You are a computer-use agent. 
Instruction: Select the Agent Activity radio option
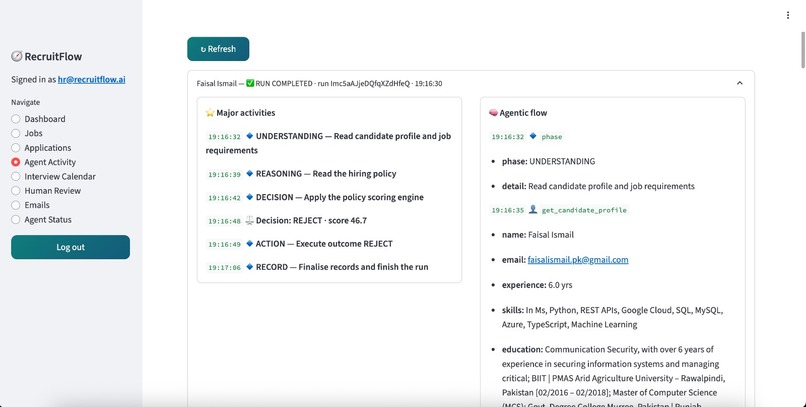tap(15, 162)
